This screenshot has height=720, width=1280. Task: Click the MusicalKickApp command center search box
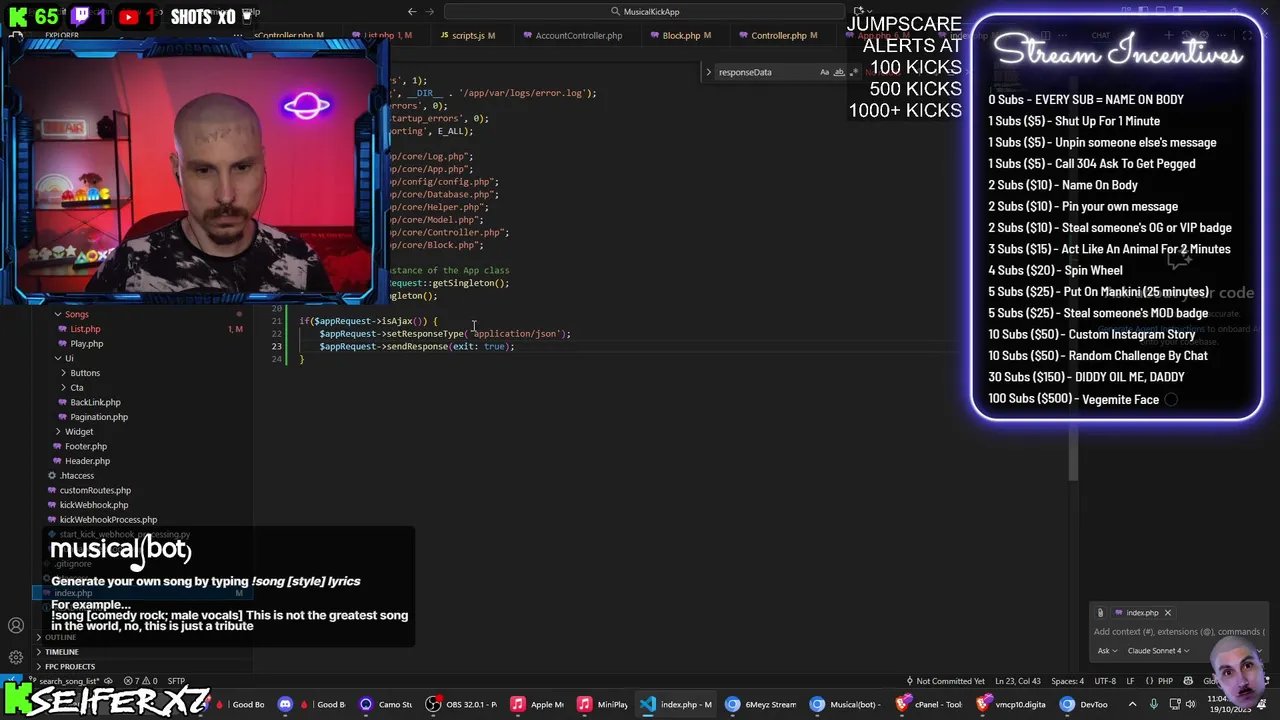click(645, 11)
